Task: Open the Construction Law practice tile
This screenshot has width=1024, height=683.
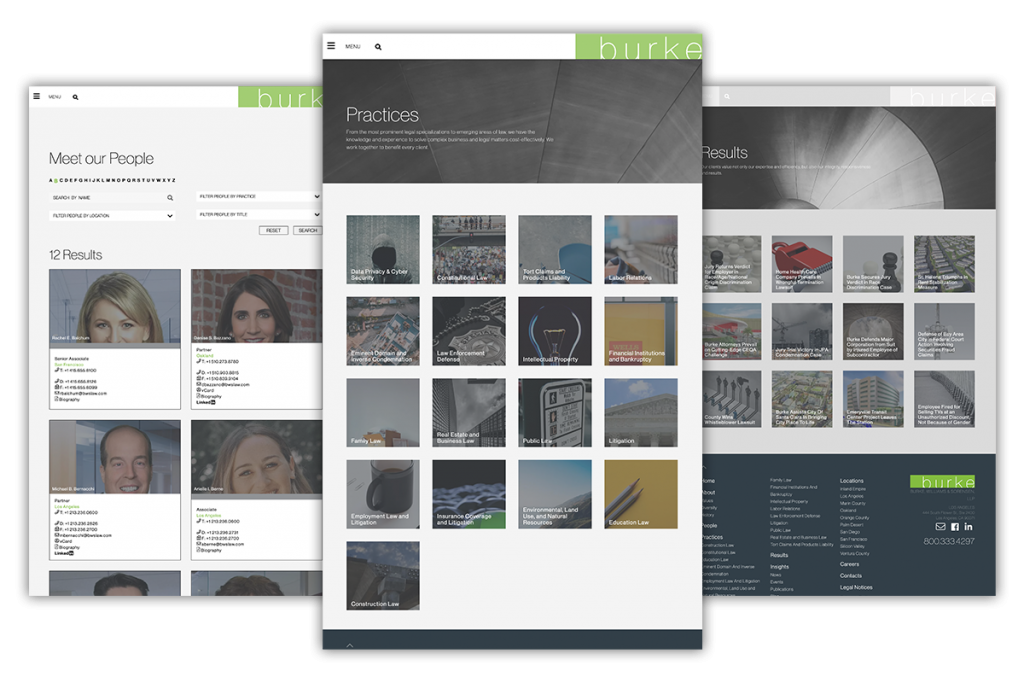Action: 383,576
